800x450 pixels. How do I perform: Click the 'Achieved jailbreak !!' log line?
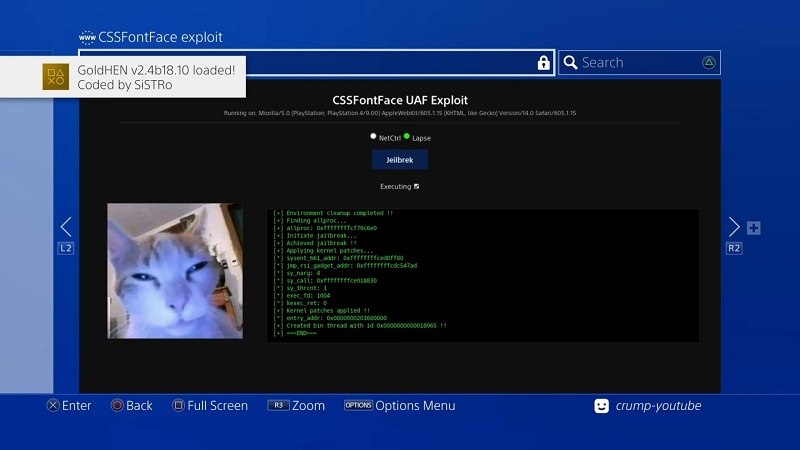click(x=315, y=243)
